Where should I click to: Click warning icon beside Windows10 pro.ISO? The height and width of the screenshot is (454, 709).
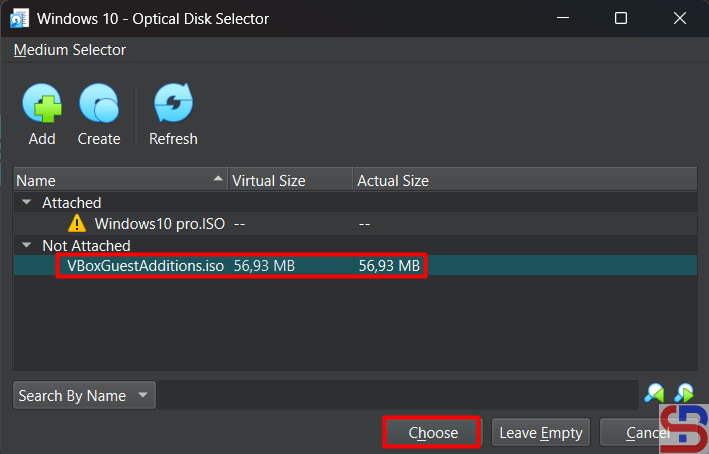tap(78, 224)
